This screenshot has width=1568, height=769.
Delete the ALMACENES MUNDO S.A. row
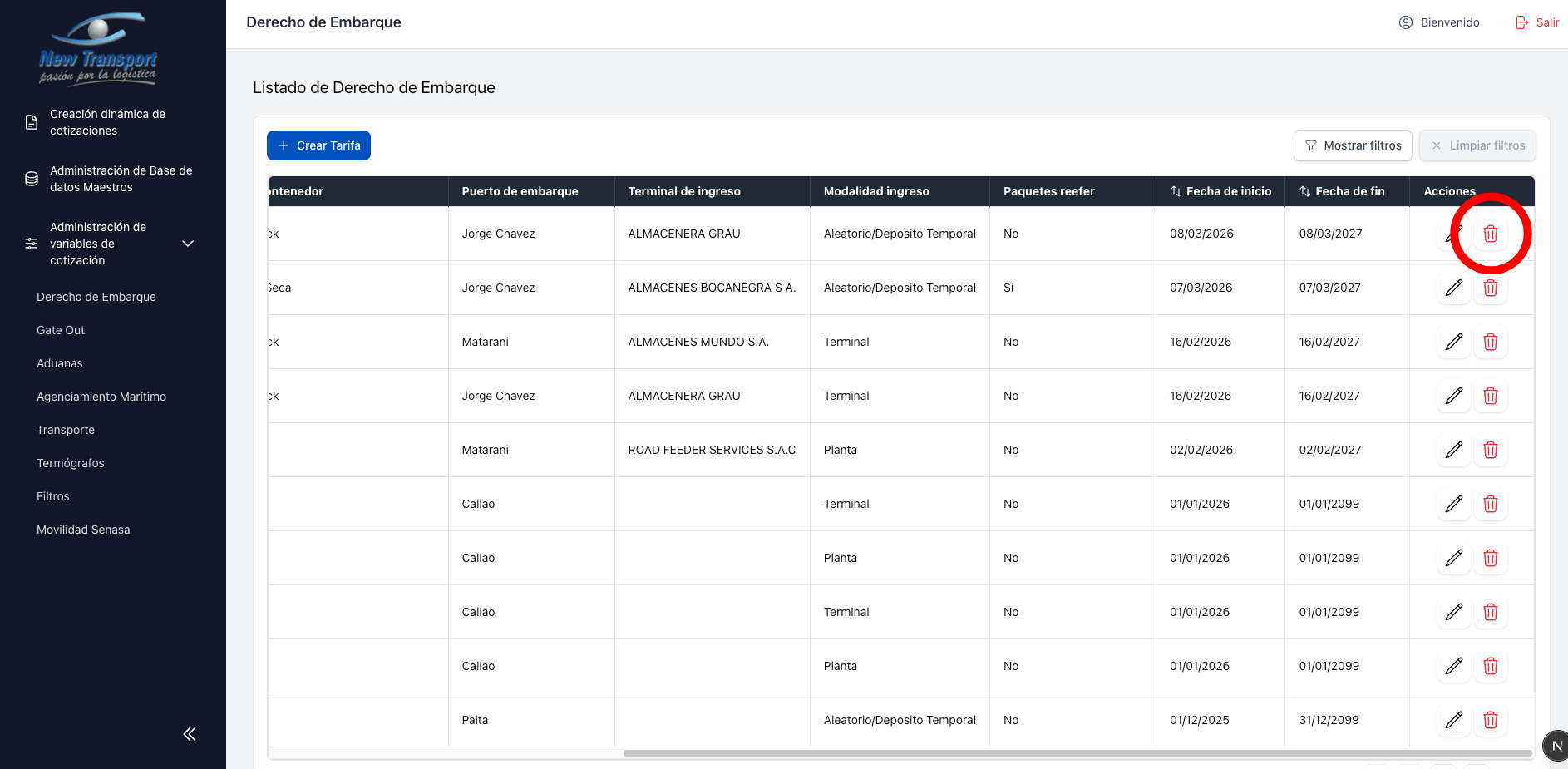tap(1490, 343)
